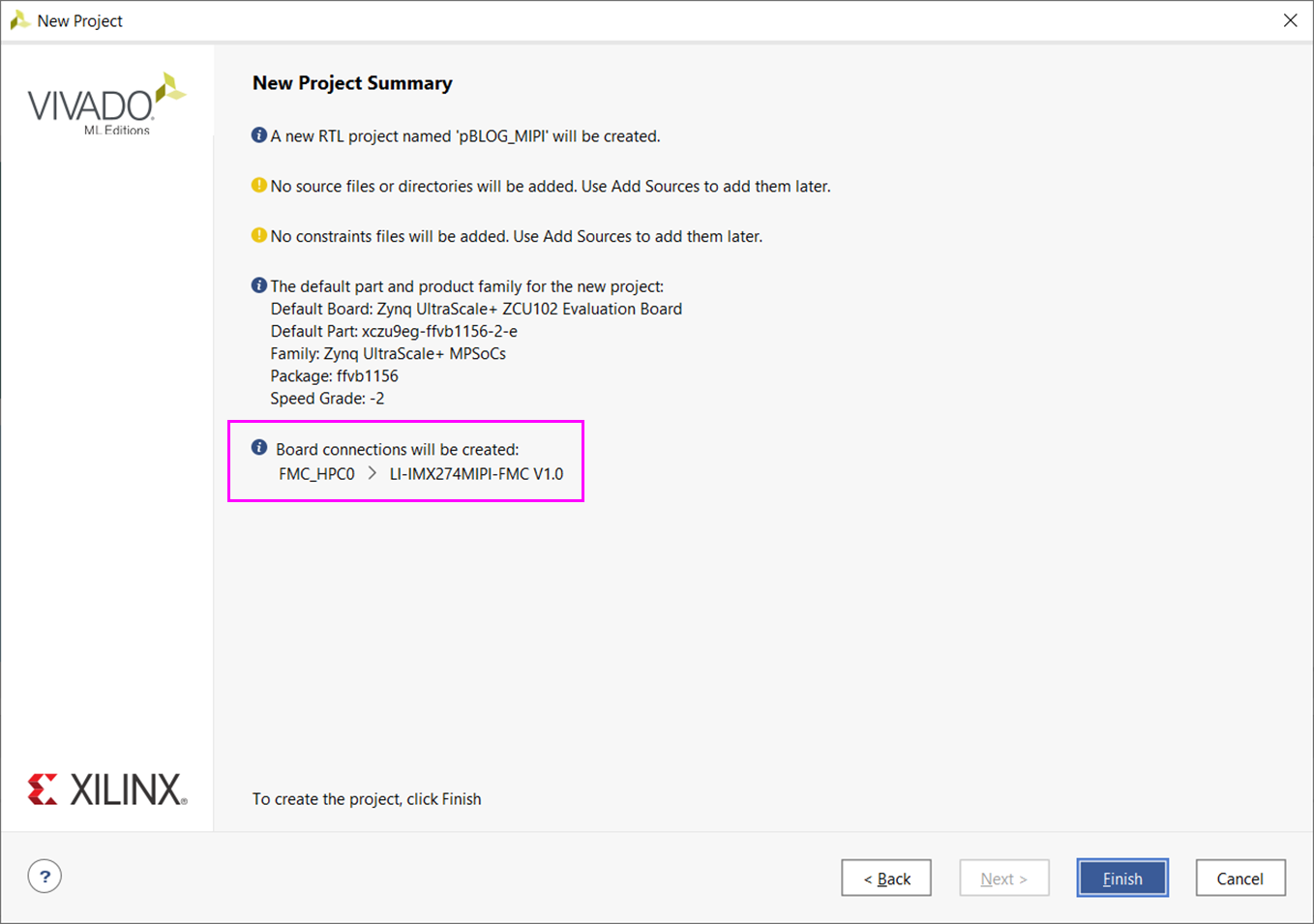Open help with the question mark button
The width and height of the screenshot is (1314, 924).
pos(45,877)
